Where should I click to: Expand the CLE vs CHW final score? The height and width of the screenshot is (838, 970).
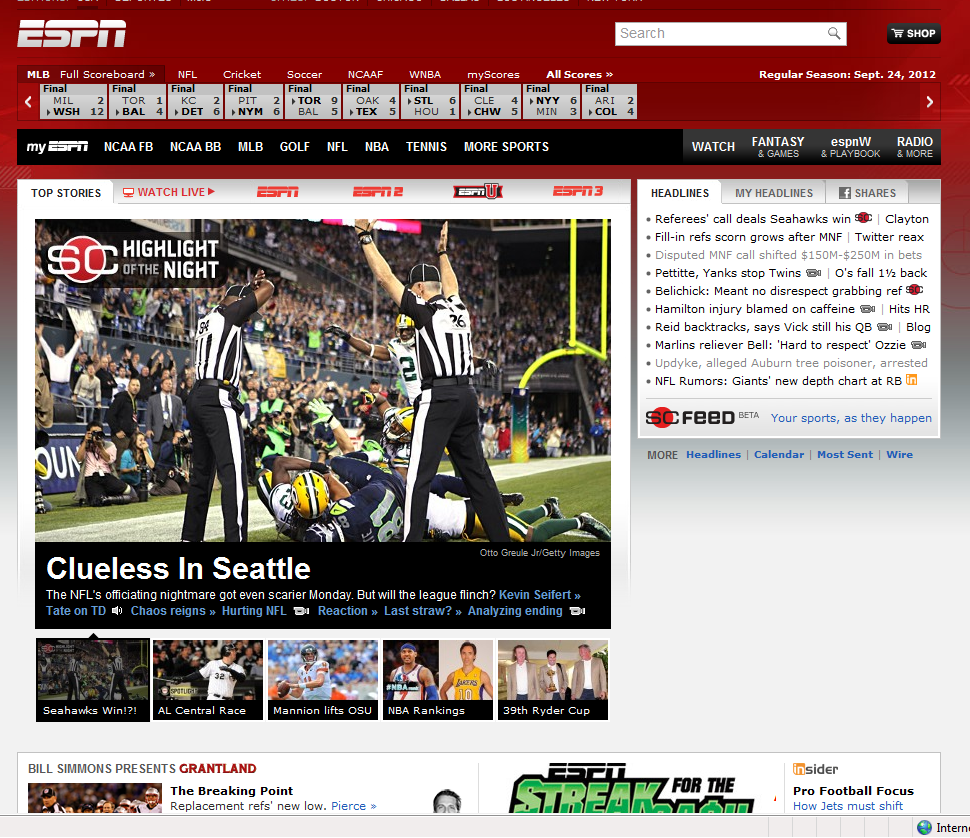(x=491, y=101)
